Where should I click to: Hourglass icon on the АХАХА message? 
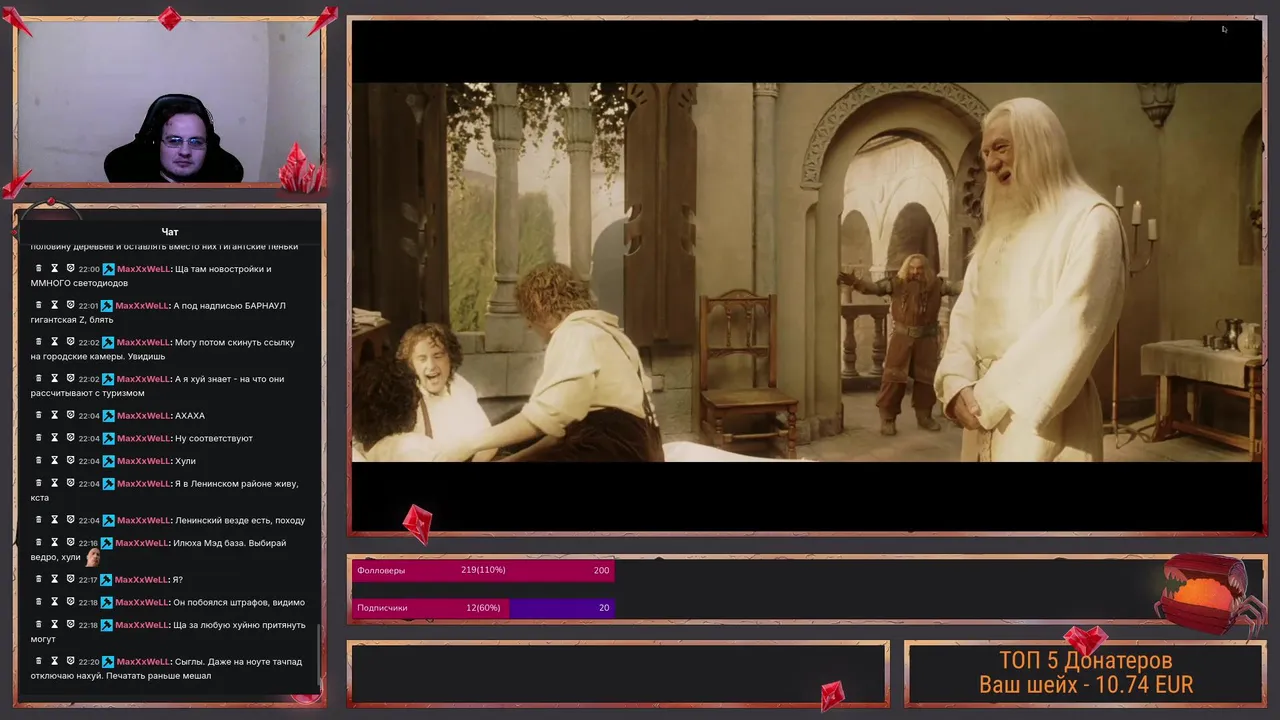(x=55, y=415)
